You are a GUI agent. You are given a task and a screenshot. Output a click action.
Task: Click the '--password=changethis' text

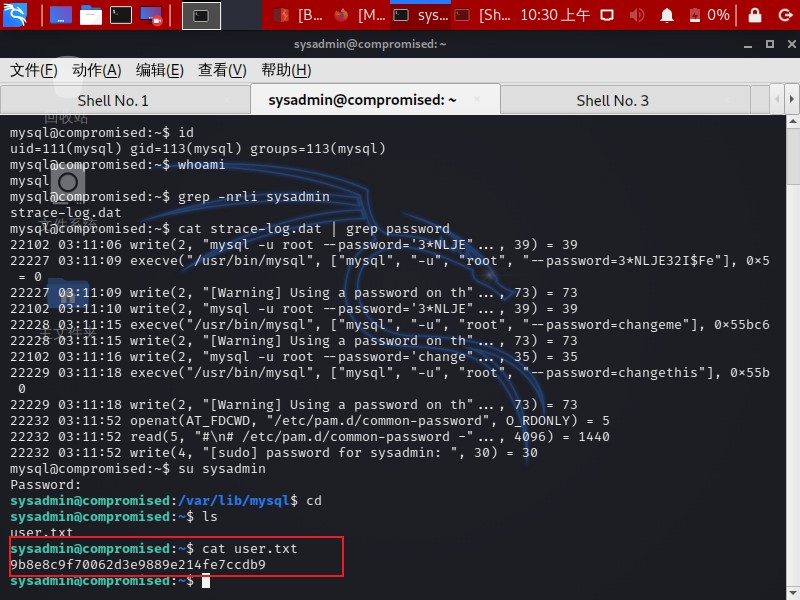(618, 372)
